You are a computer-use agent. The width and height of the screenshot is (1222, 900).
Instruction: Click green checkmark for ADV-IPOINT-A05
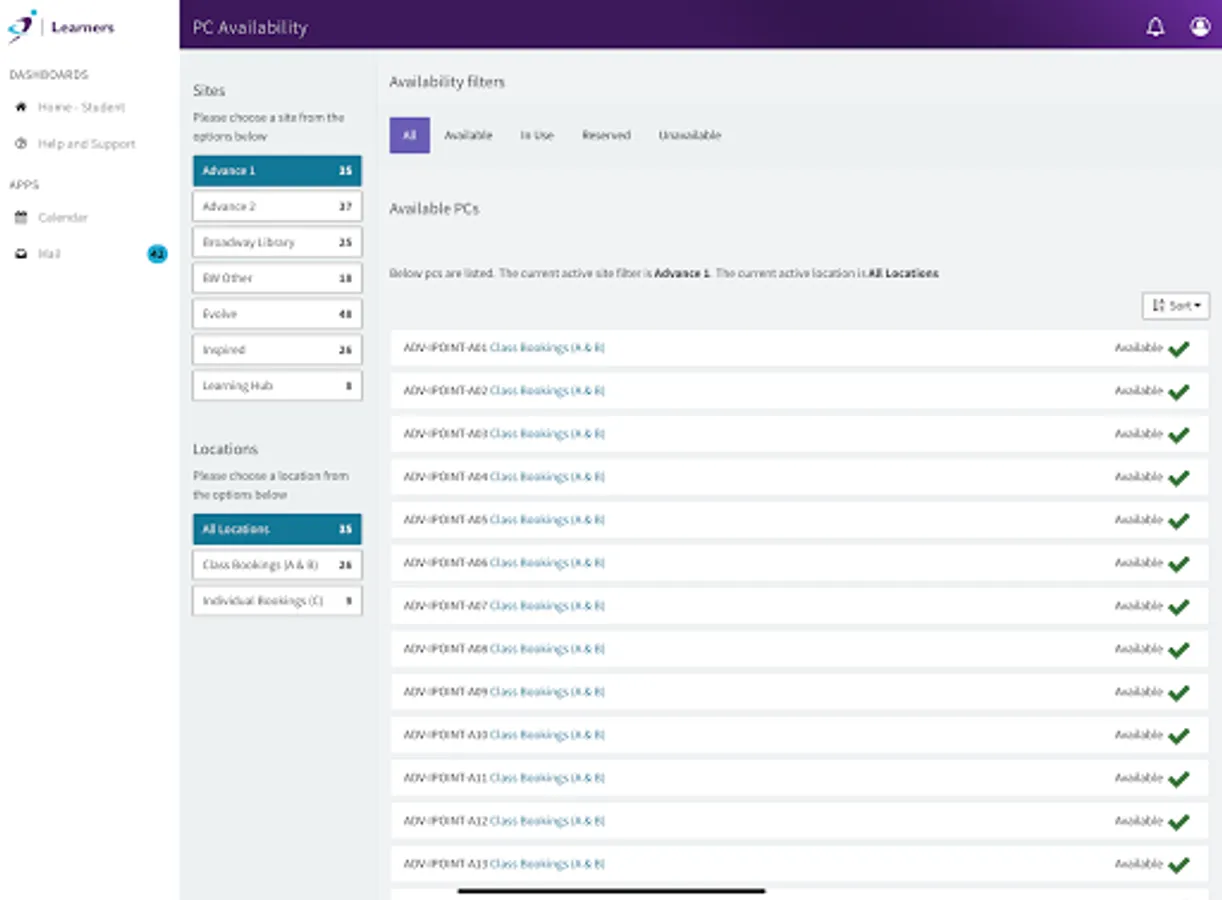click(1179, 520)
